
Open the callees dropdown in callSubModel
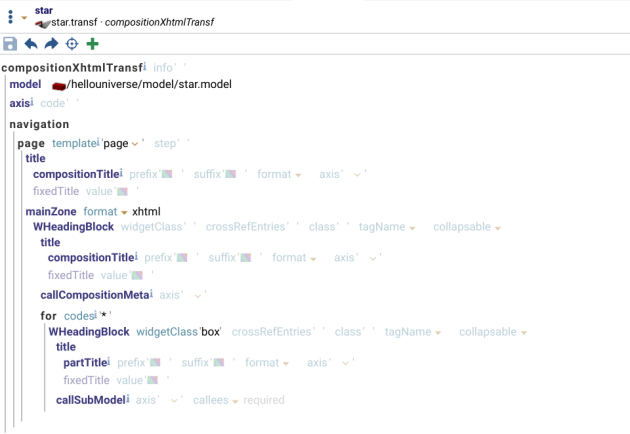point(235,401)
